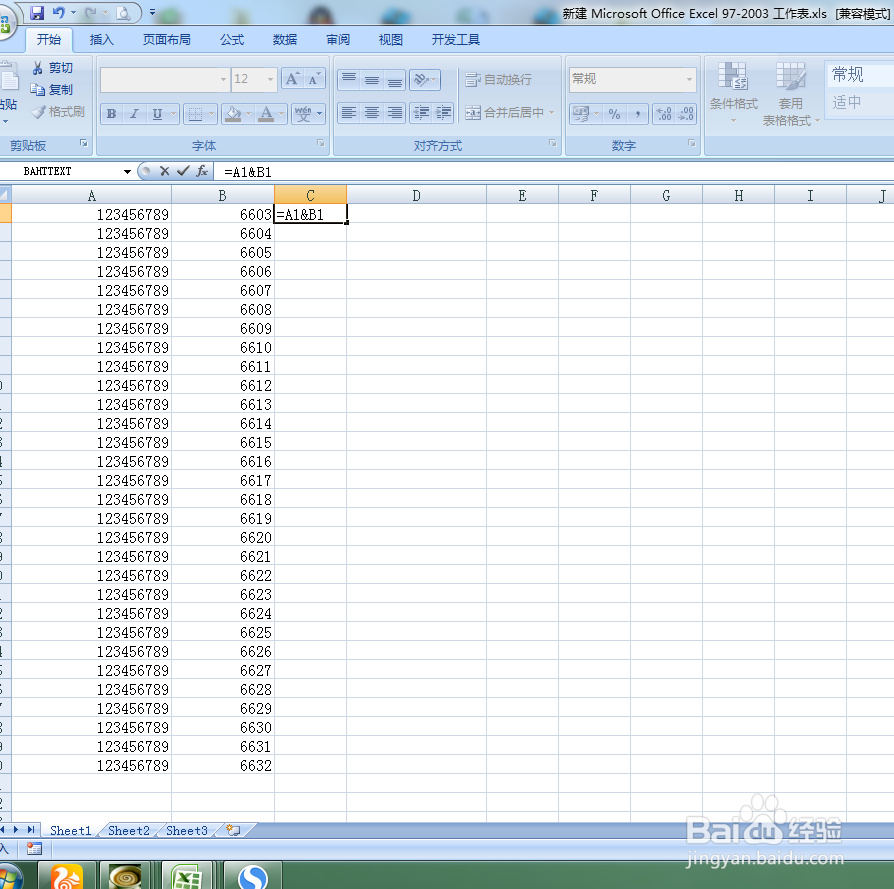Switch to the 插入 ribbon tab
Viewport: 894px width, 889px height.
pyautogui.click(x=101, y=39)
